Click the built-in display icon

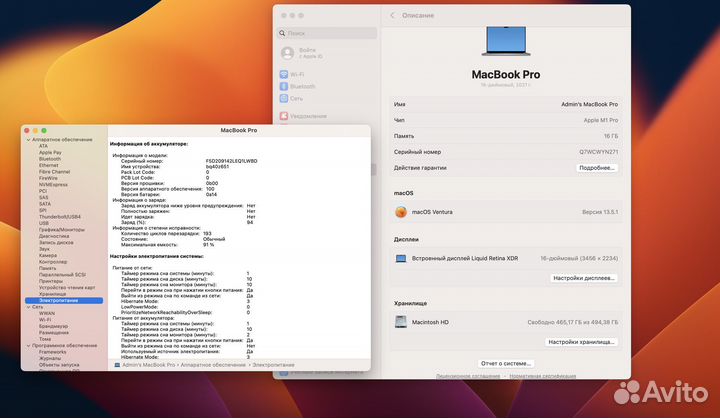(401, 259)
